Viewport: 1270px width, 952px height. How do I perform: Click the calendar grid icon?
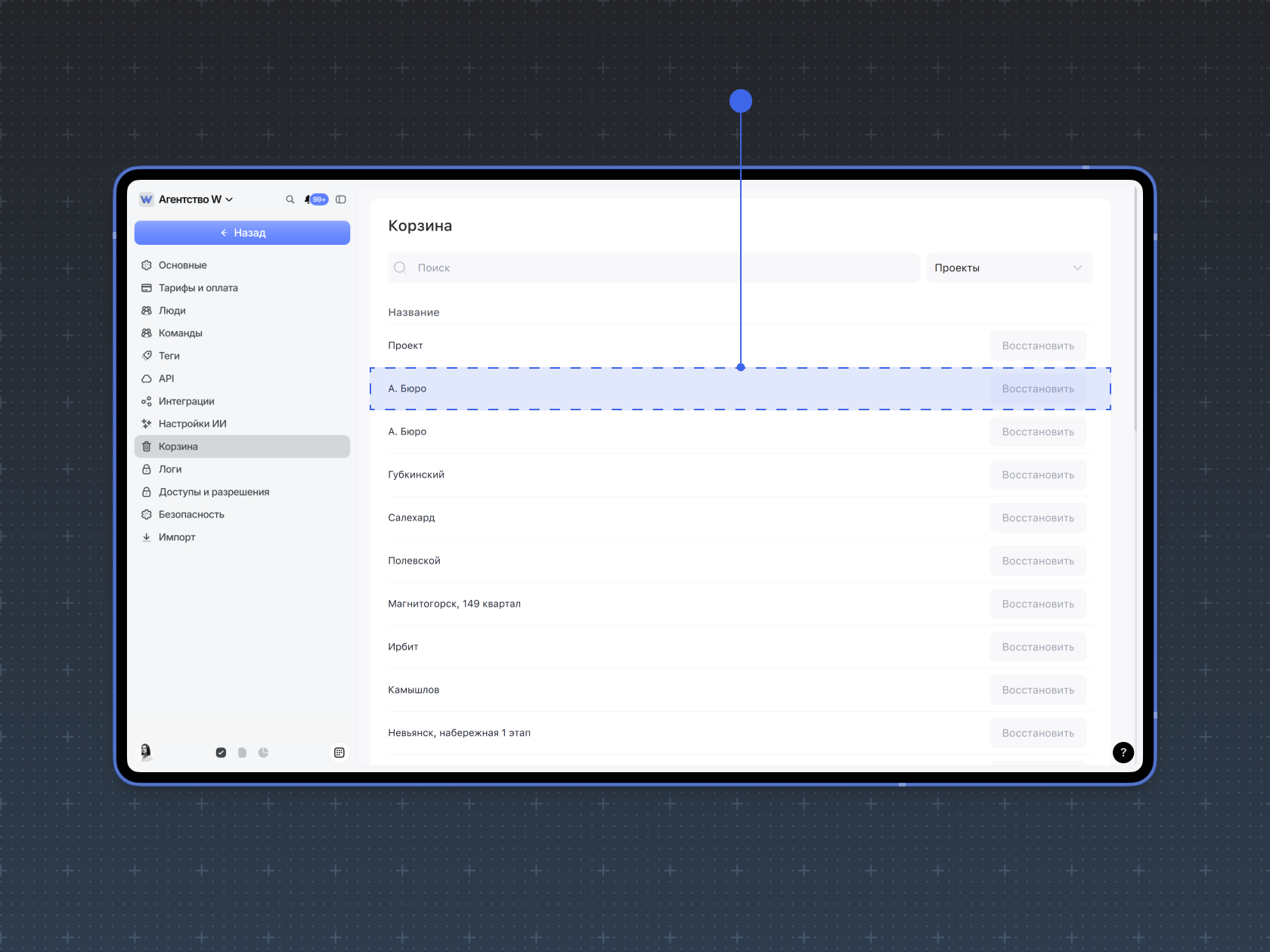(339, 753)
